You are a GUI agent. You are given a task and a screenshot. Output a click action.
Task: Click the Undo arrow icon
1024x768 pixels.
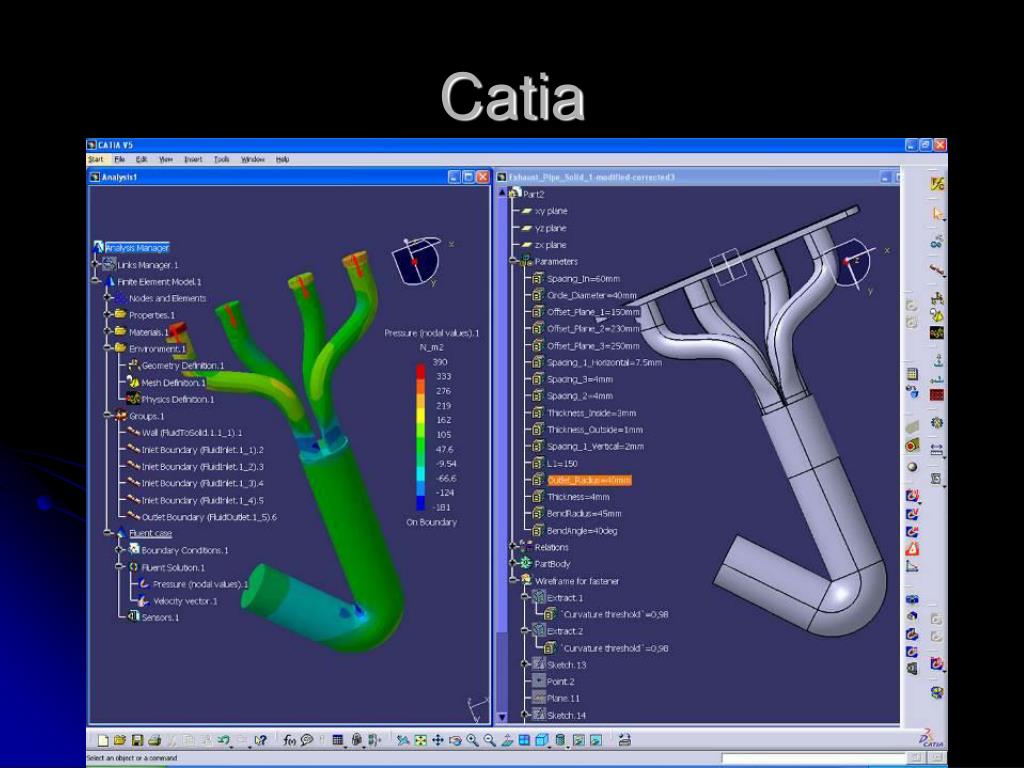click(223, 739)
